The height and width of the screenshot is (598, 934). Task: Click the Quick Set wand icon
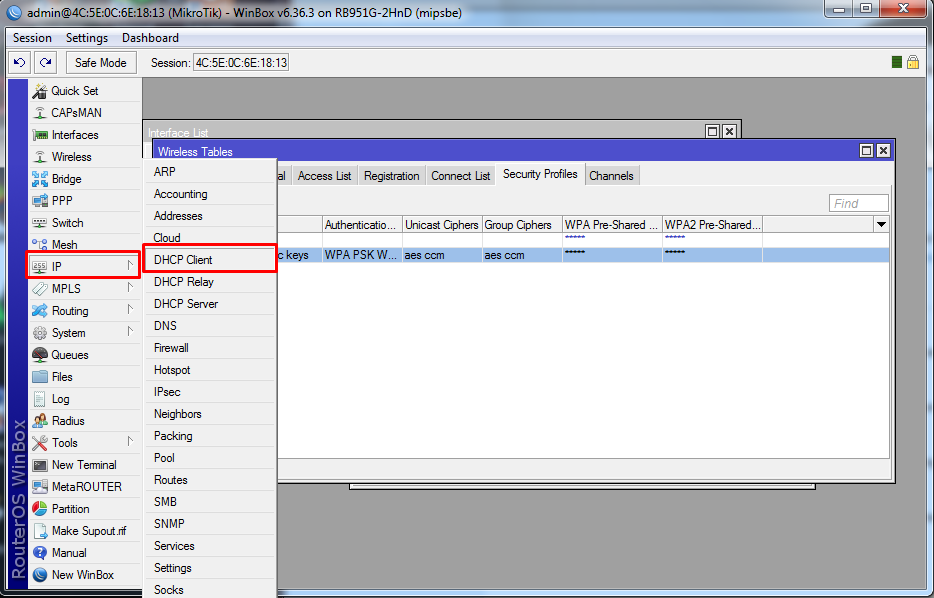(40, 91)
